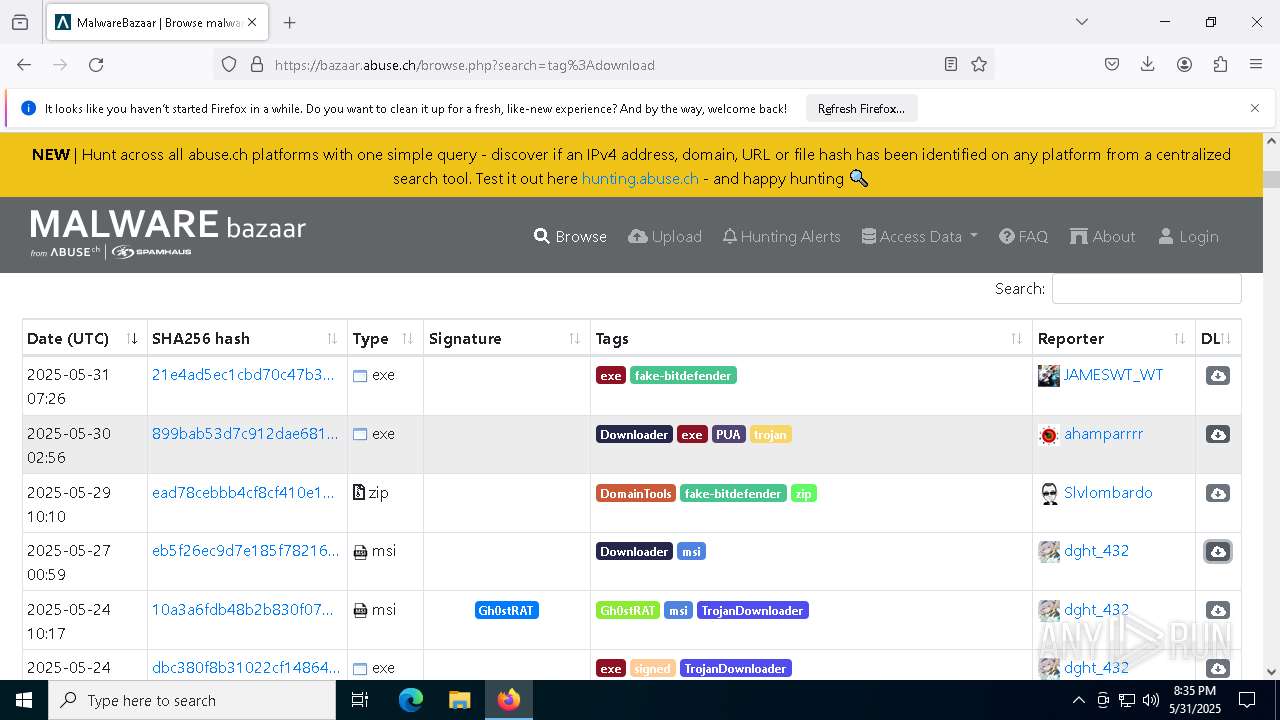Open sample hash ead78cebbb4cf8cf410e1

(243, 493)
